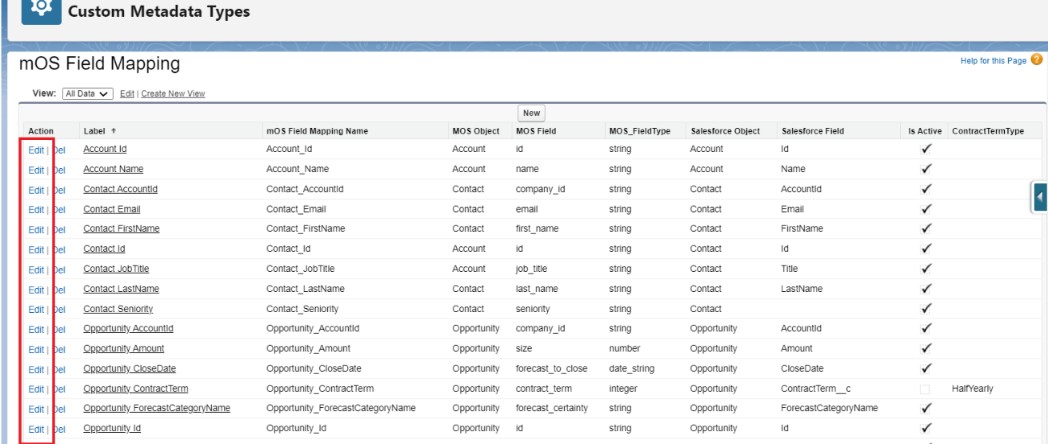The image size is (1048, 444).
Task: Open the Account Name label link
Action: pos(113,169)
